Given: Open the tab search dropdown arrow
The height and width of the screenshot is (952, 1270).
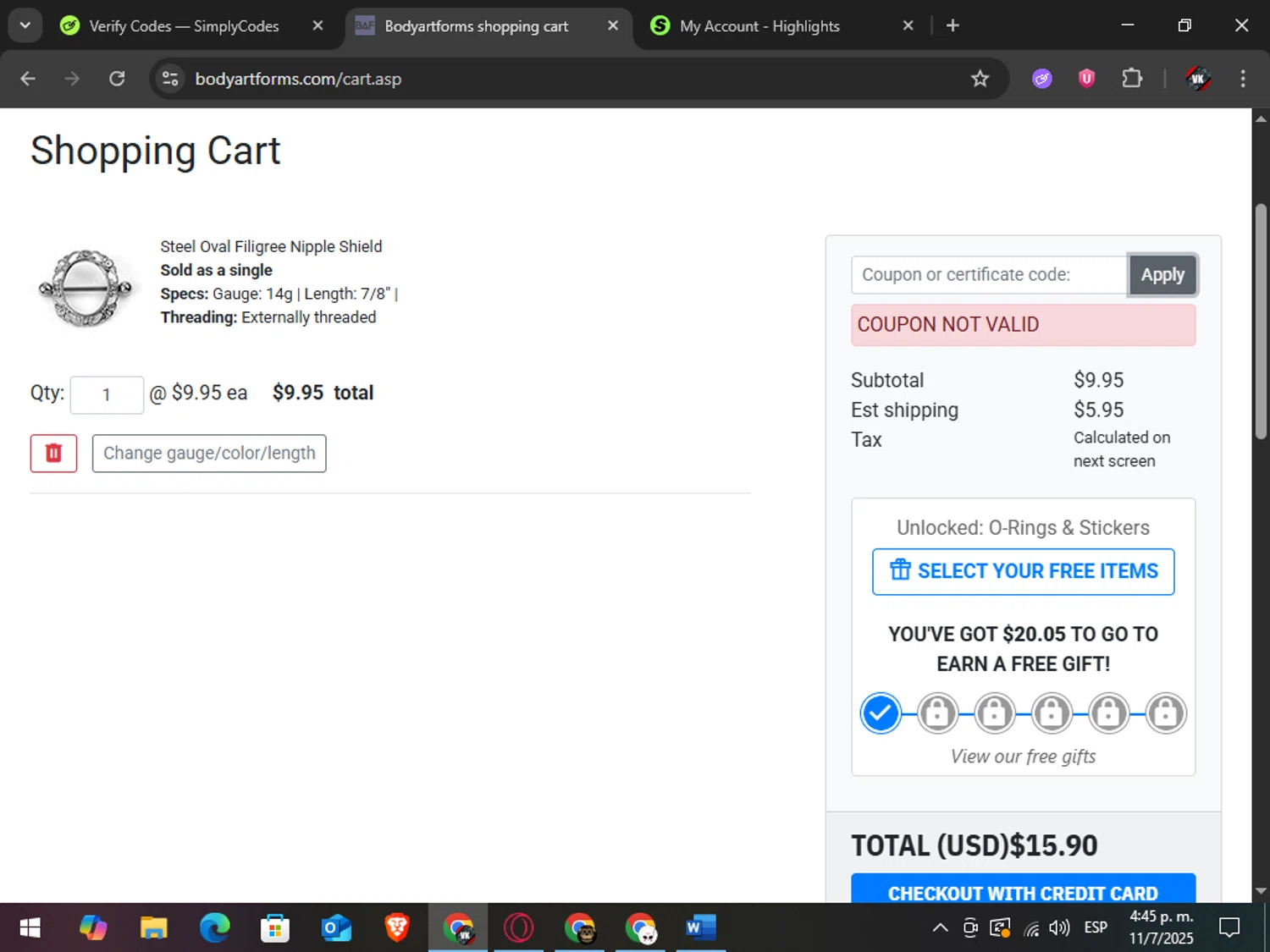Looking at the screenshot, I should pos(25,25).
